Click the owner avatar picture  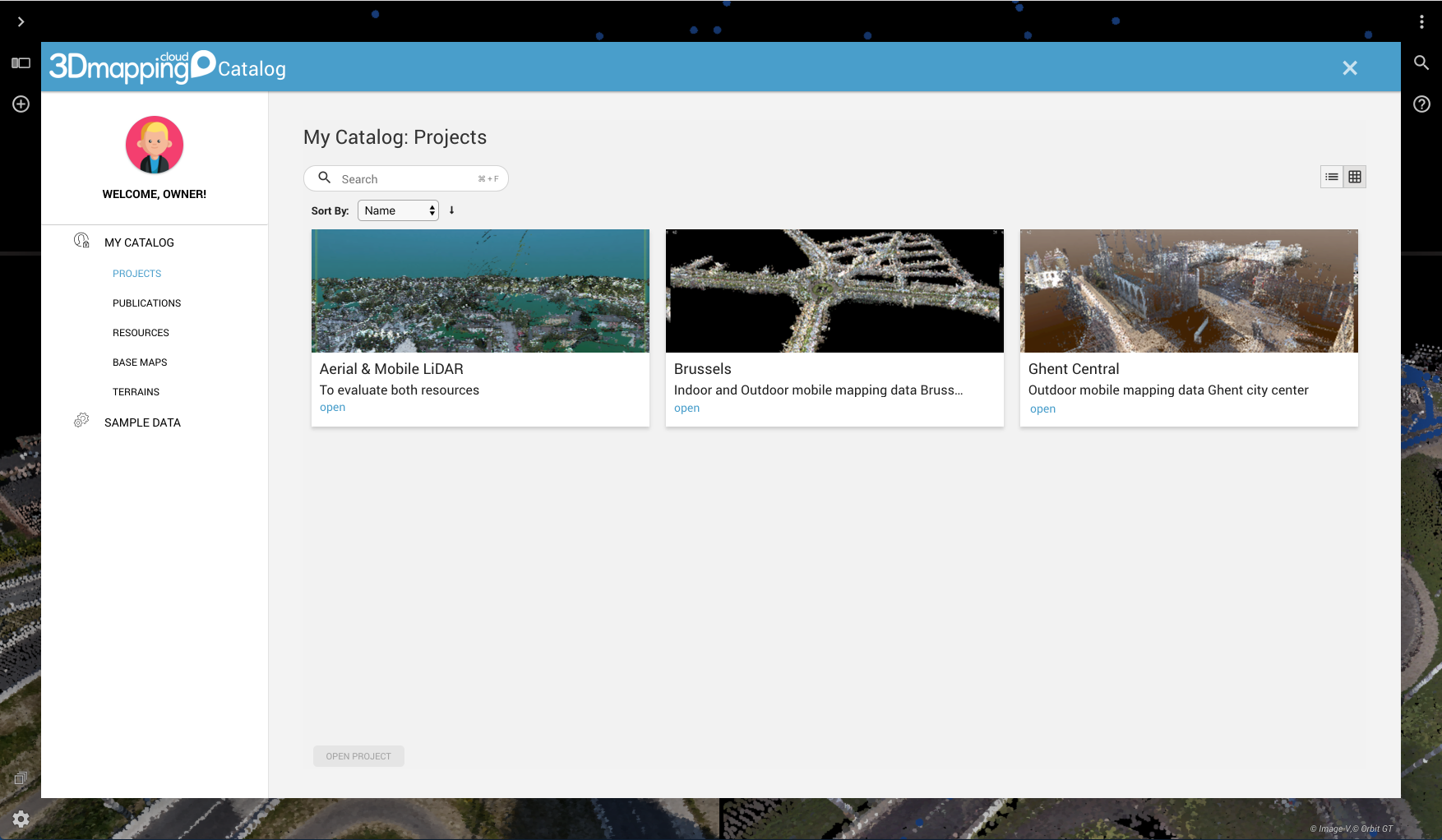[155, 145]
